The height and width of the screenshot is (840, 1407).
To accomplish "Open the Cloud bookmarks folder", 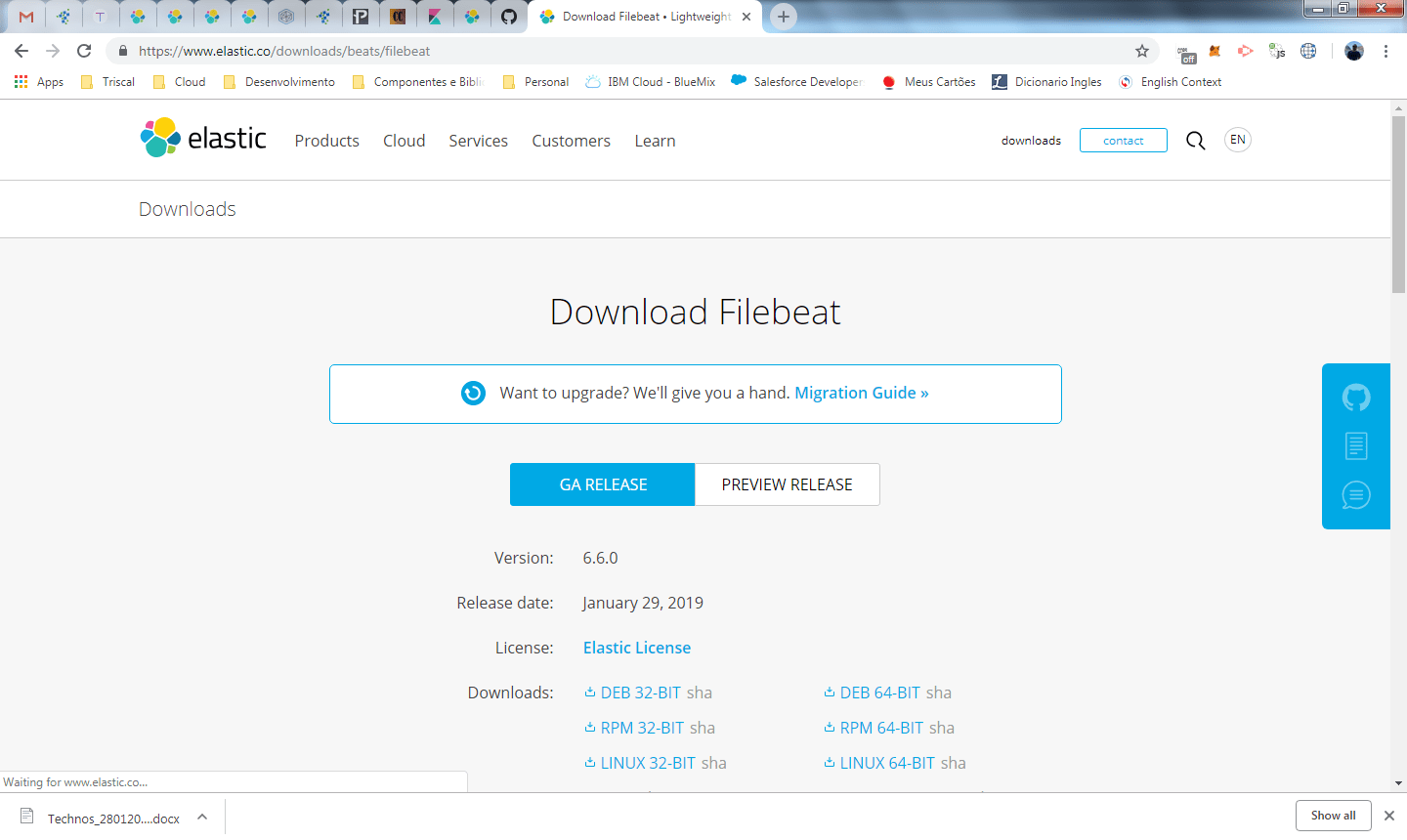I will (180, 82).
